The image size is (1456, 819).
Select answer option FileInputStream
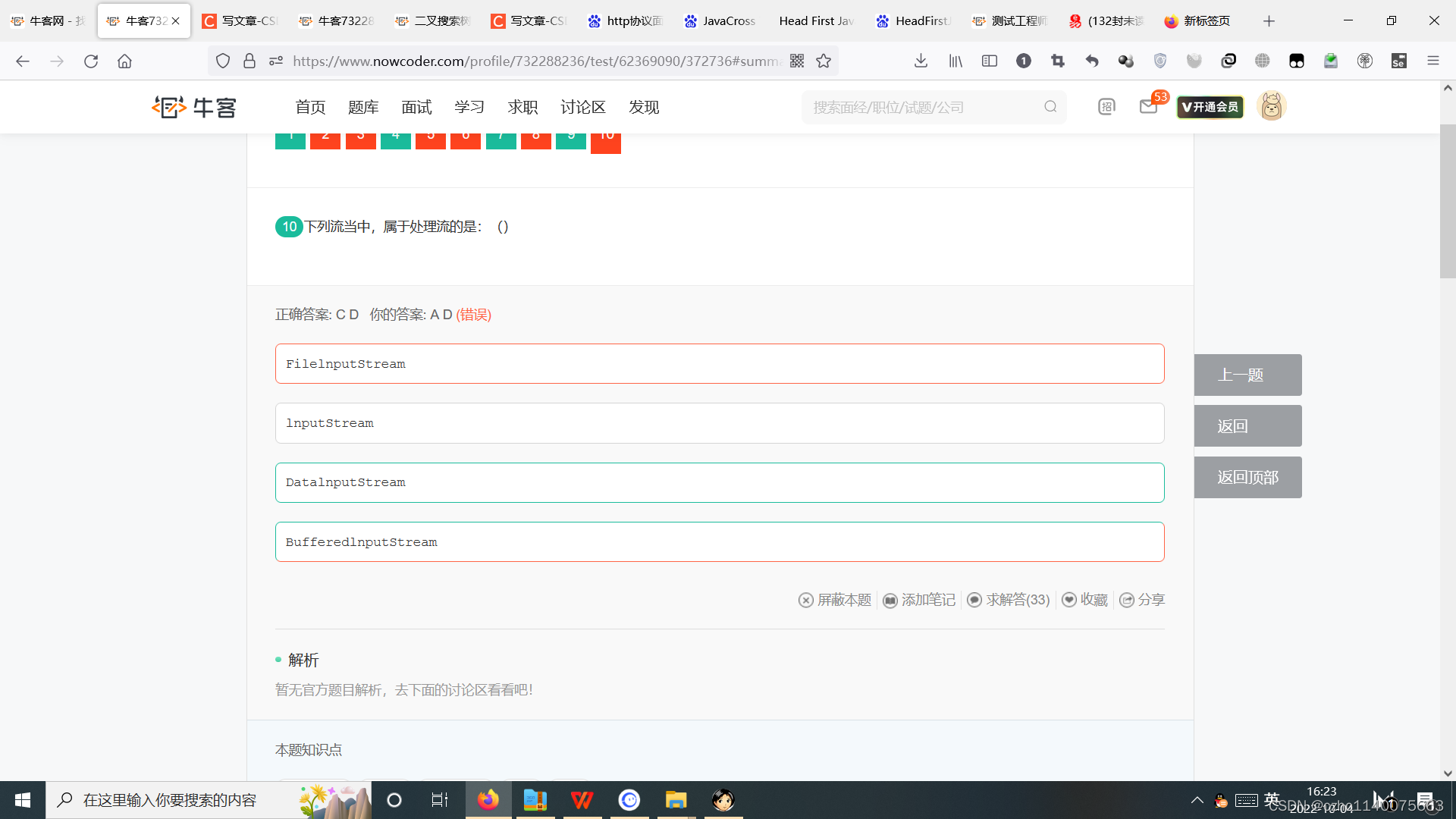720,364
